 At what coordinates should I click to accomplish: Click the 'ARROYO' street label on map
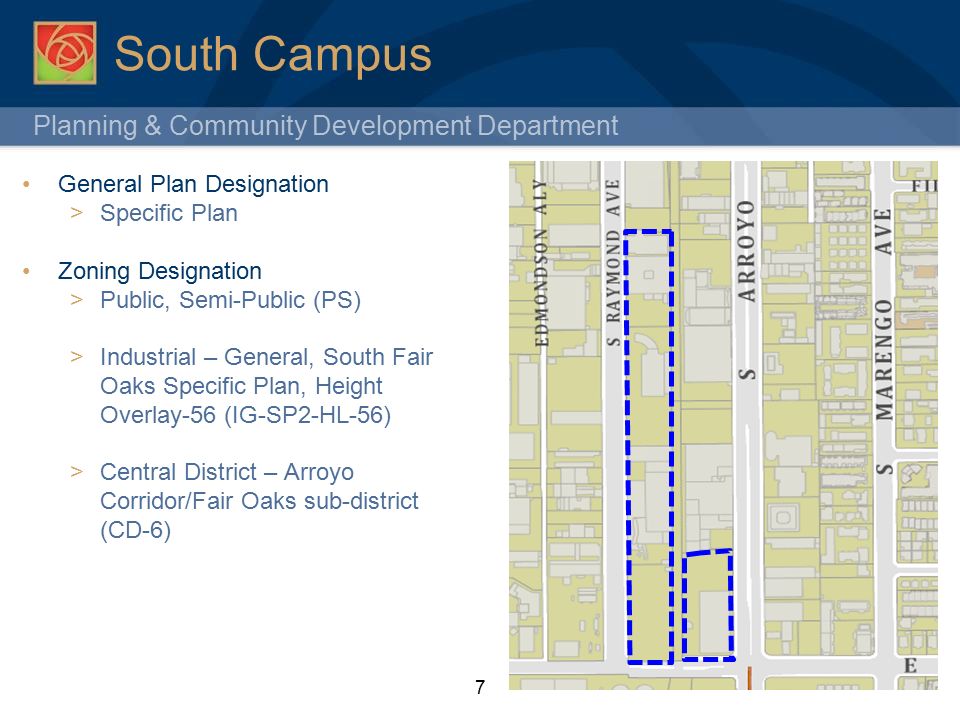point(746,251)
